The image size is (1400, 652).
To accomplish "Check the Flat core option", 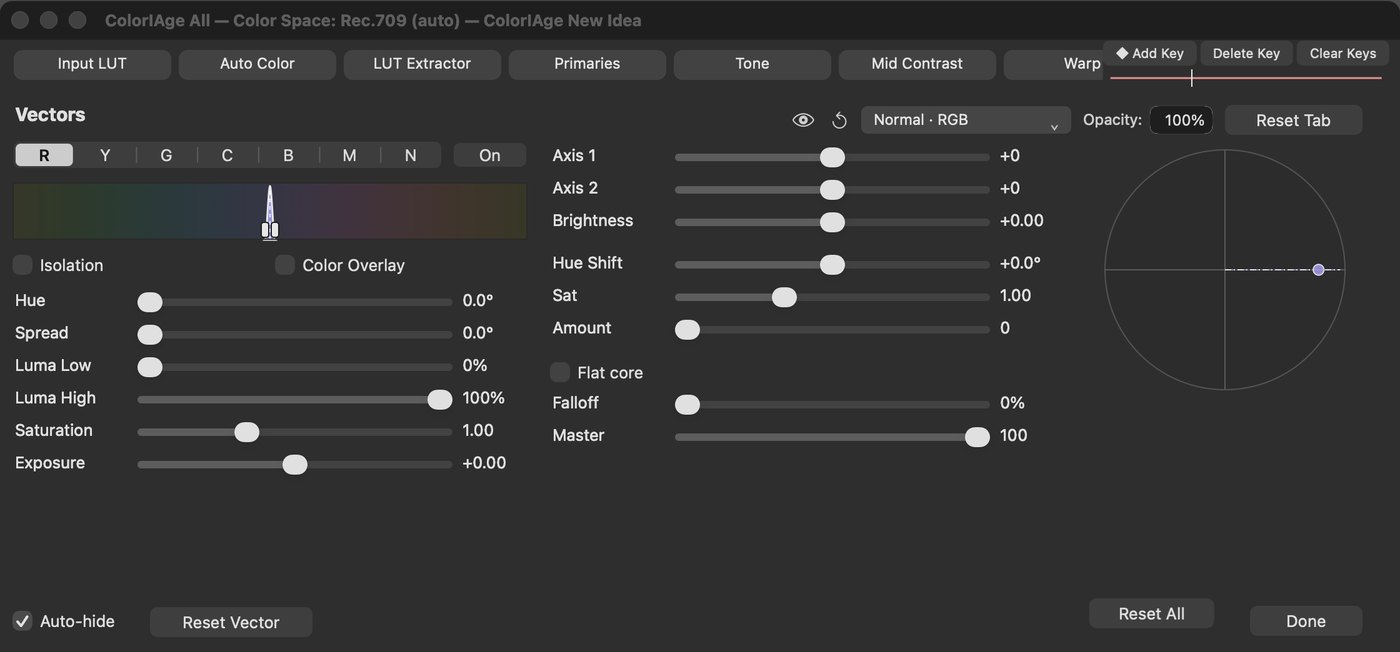I will tap(560, 372).
